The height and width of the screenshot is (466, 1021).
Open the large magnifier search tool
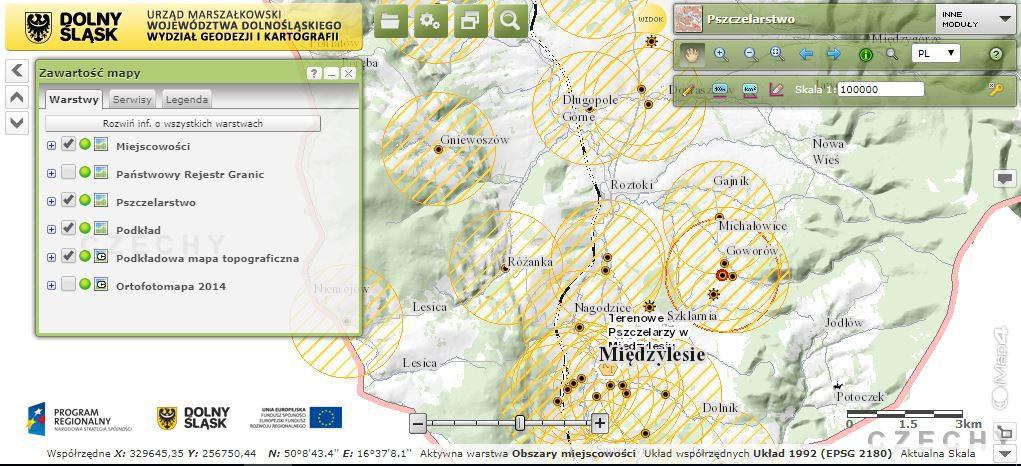[x=510, y=21]
